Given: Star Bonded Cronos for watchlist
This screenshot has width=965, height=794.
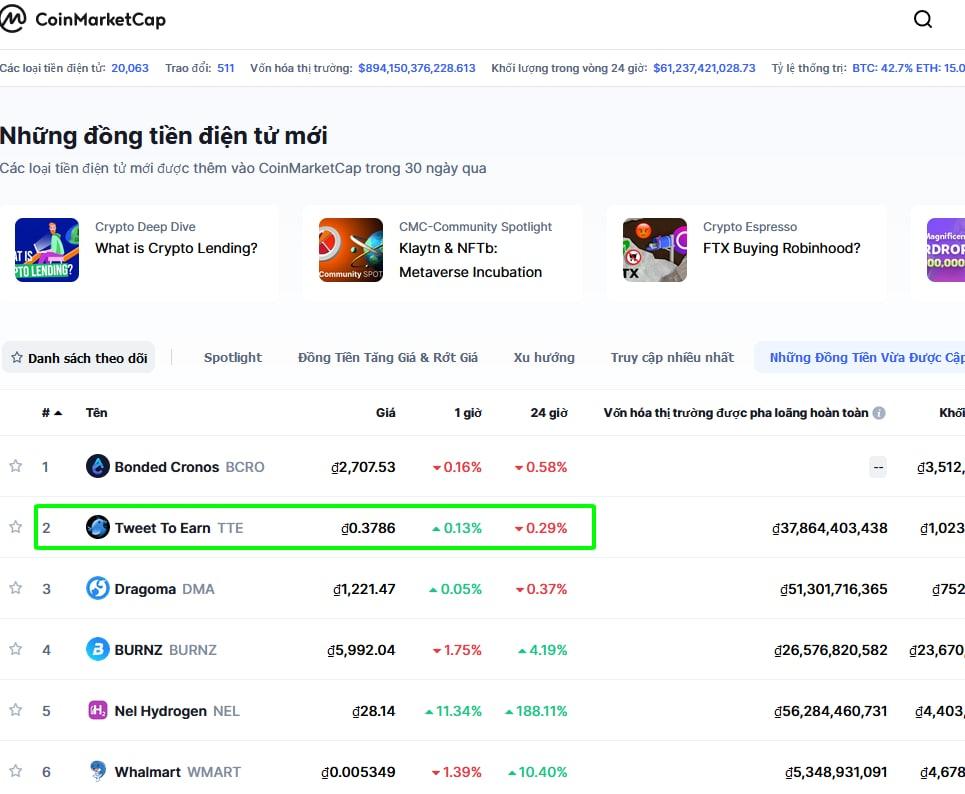Looking at the screenshot, I should click(15, 466).
